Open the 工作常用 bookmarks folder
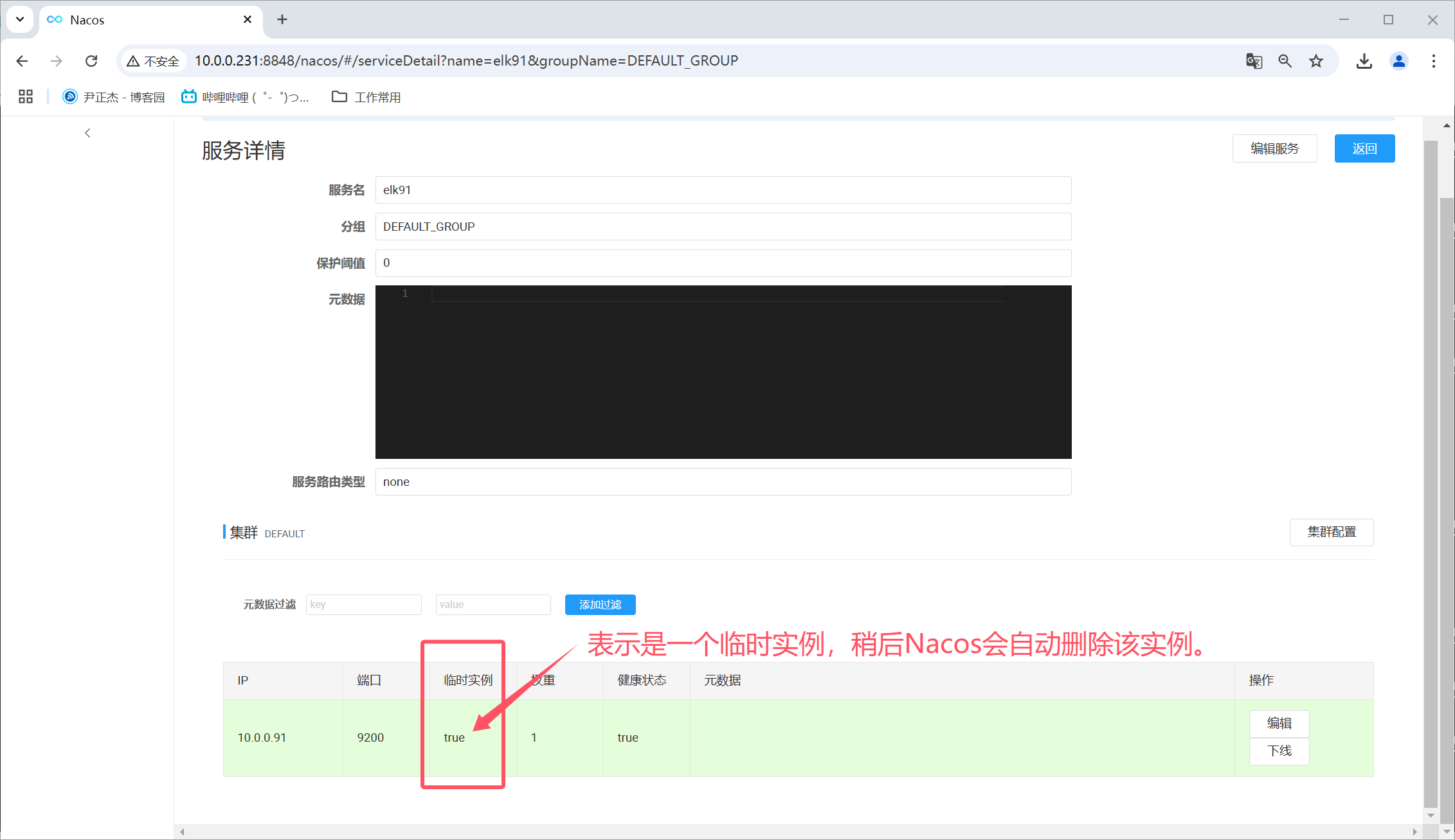 pos(366,97)
